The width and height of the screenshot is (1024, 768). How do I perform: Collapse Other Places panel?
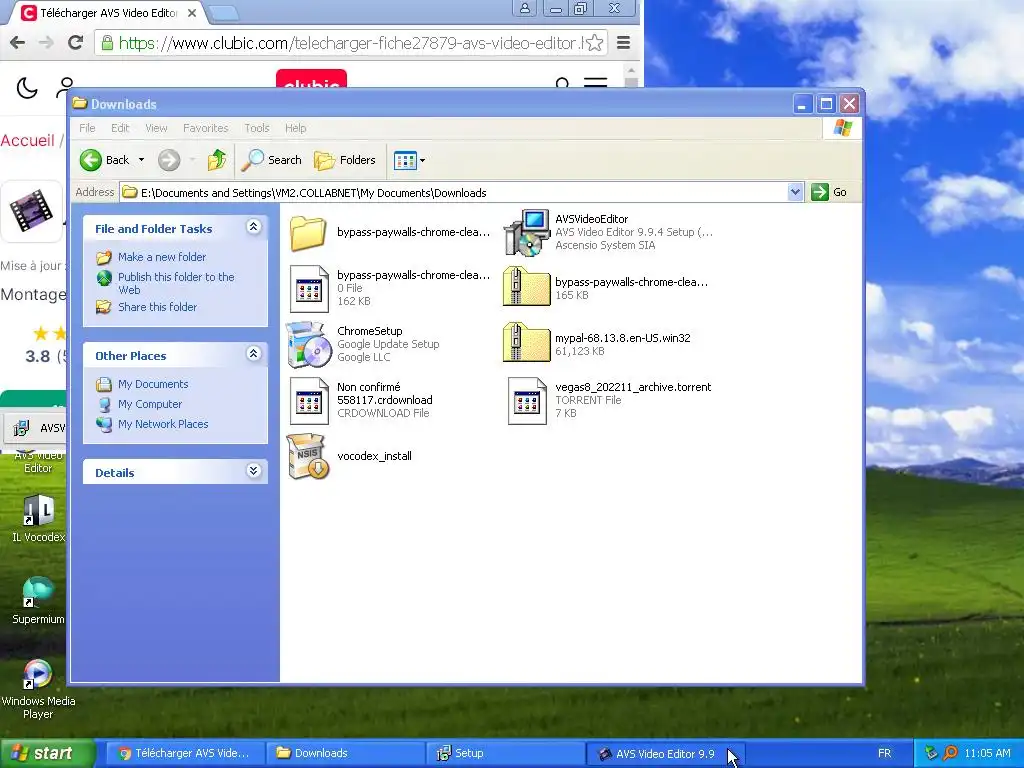coord(253,354)
